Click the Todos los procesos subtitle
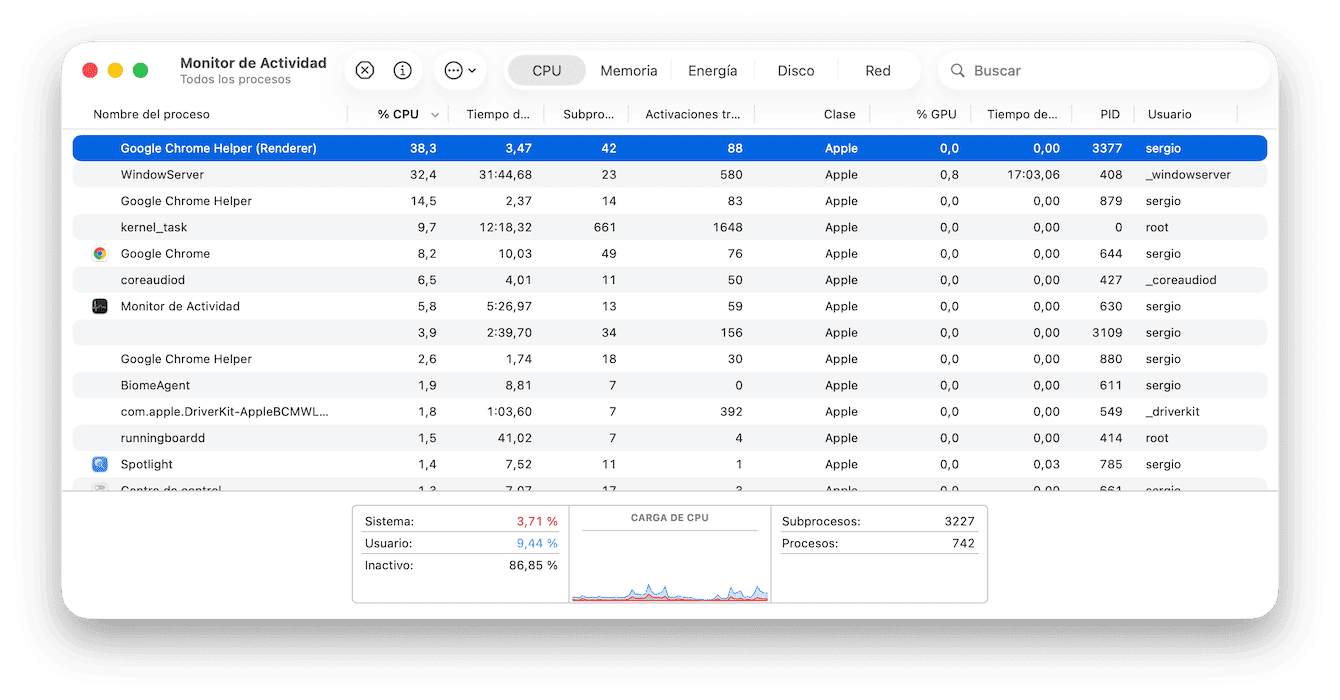This screenshot has height=700, width=1340. click(x=235, y=80)
